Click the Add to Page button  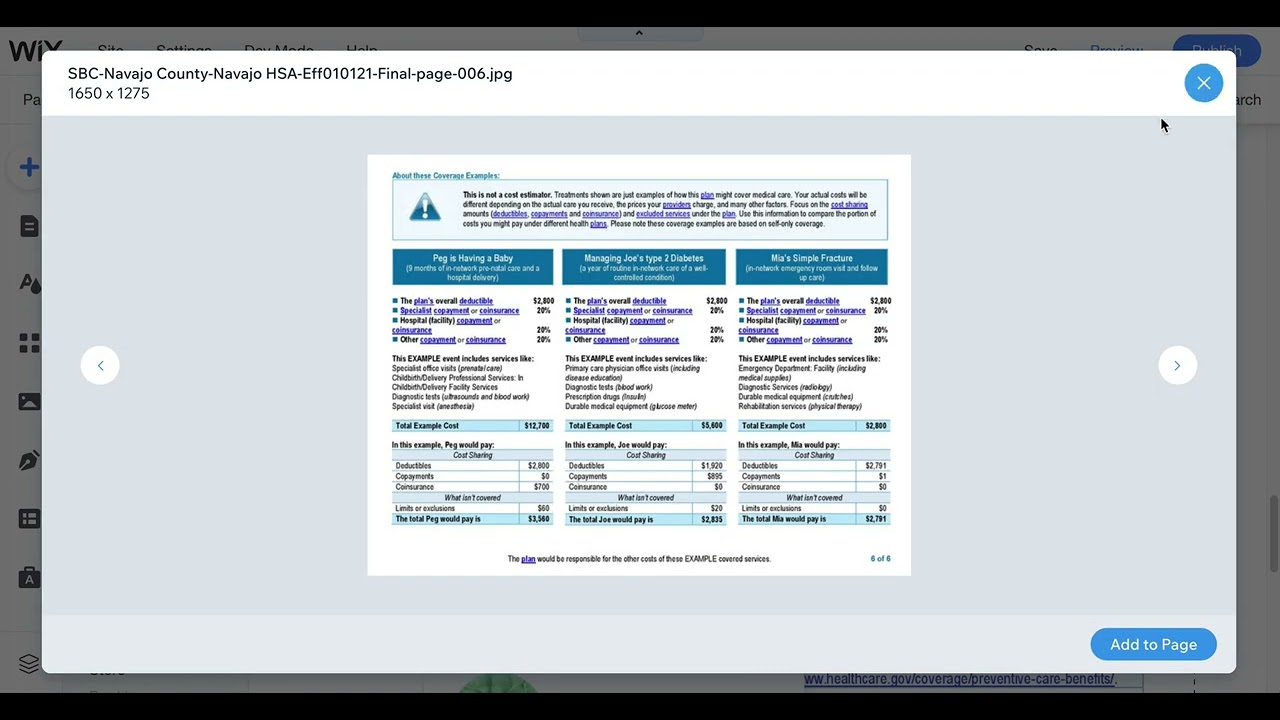(x=1153, y=644)
